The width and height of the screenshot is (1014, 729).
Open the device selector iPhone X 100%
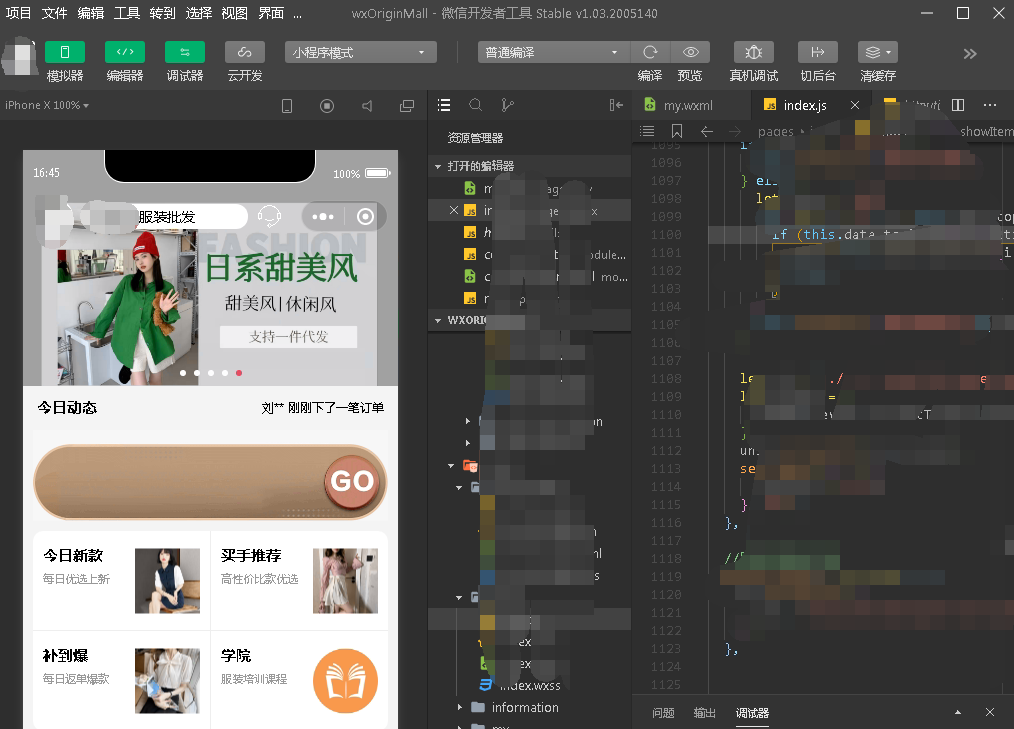pos(47,105)
